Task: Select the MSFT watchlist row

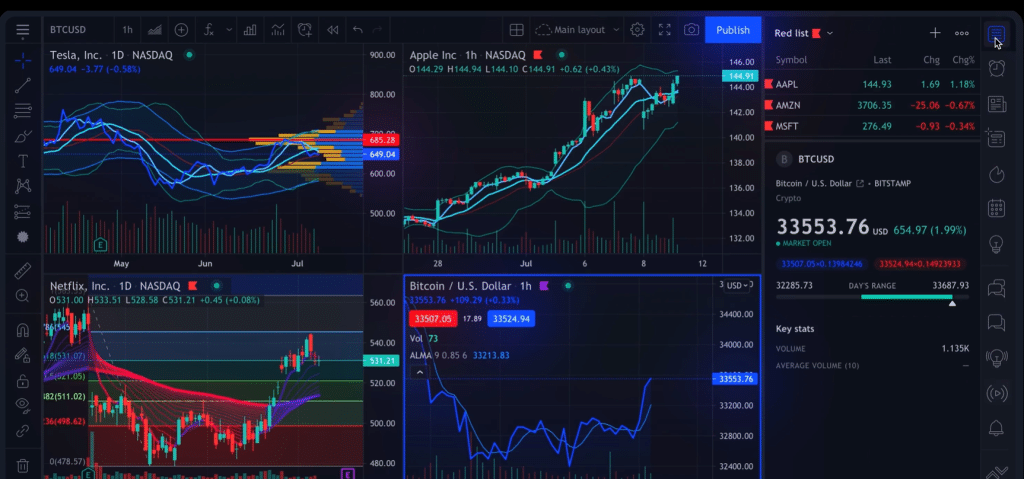Action: (871, 126)
